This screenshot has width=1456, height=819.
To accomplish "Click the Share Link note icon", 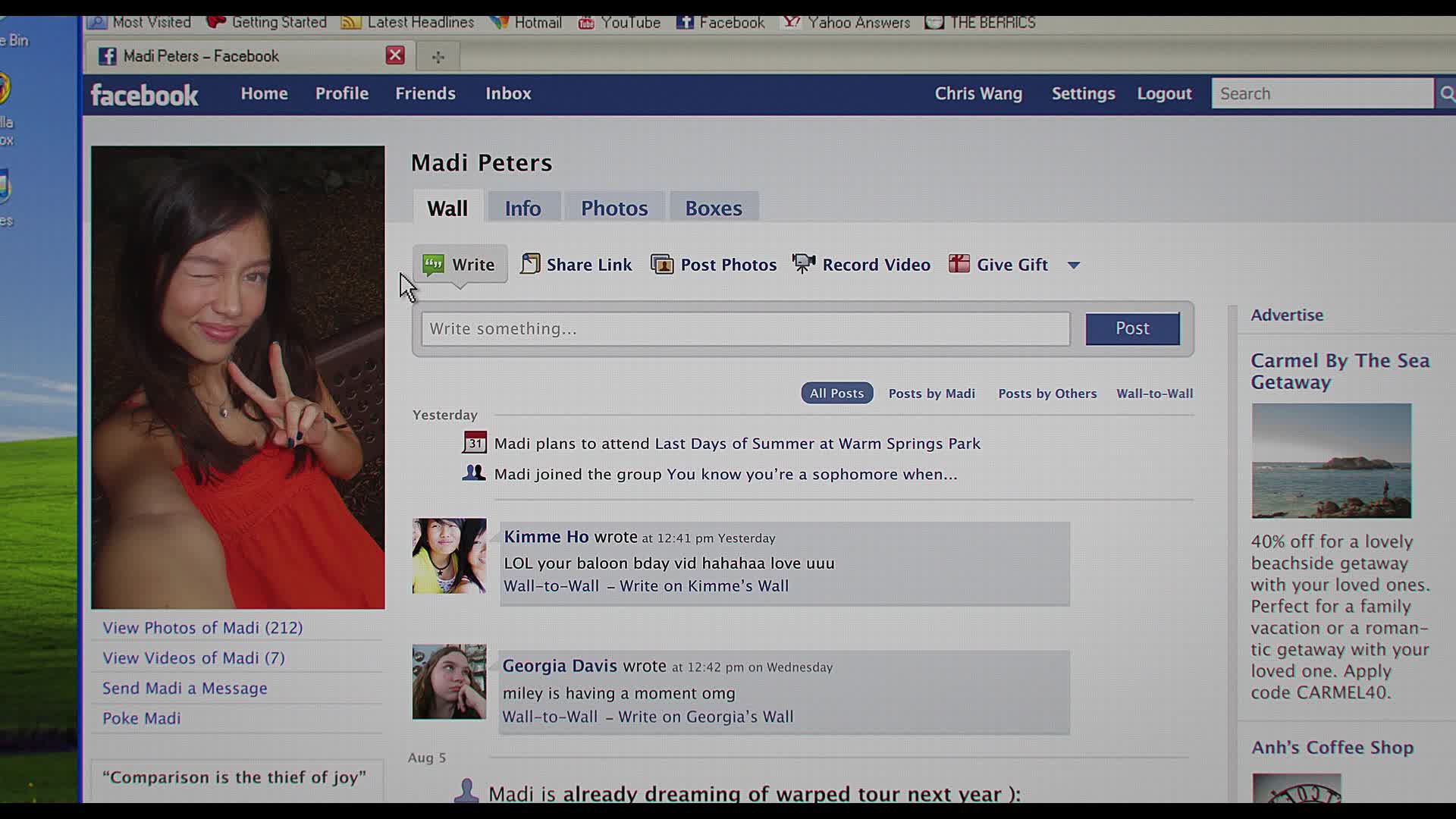I will [530, 264].
